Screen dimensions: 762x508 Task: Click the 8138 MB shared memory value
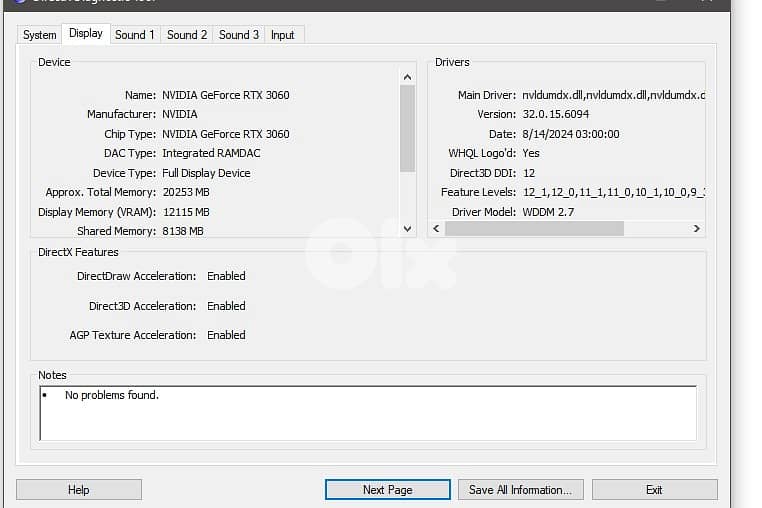pos(183,231)
